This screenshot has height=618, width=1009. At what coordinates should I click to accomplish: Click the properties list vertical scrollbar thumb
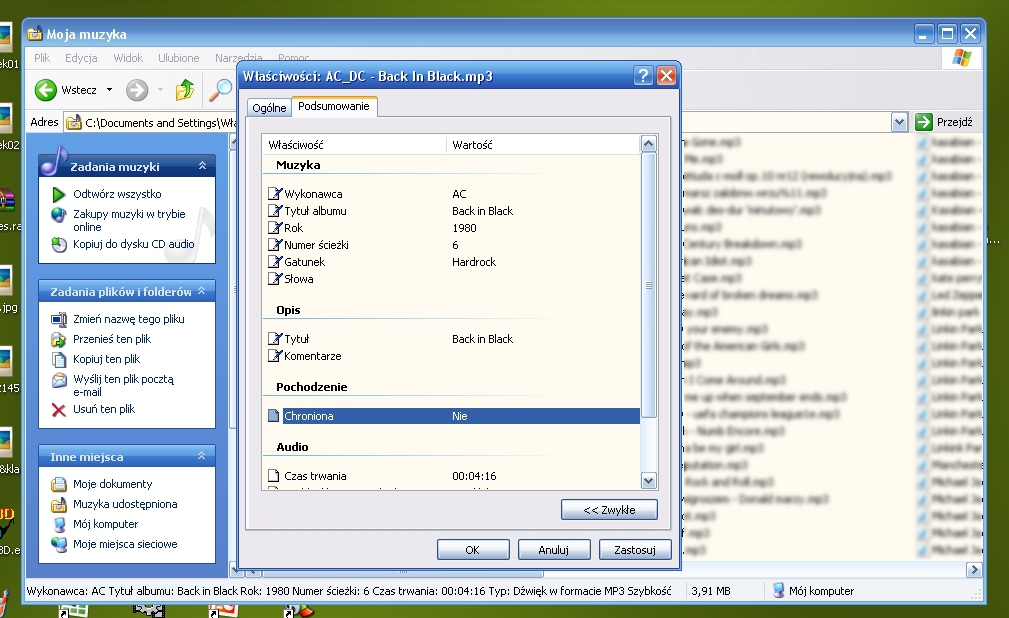pyautogui.click(x=649, y=285)
